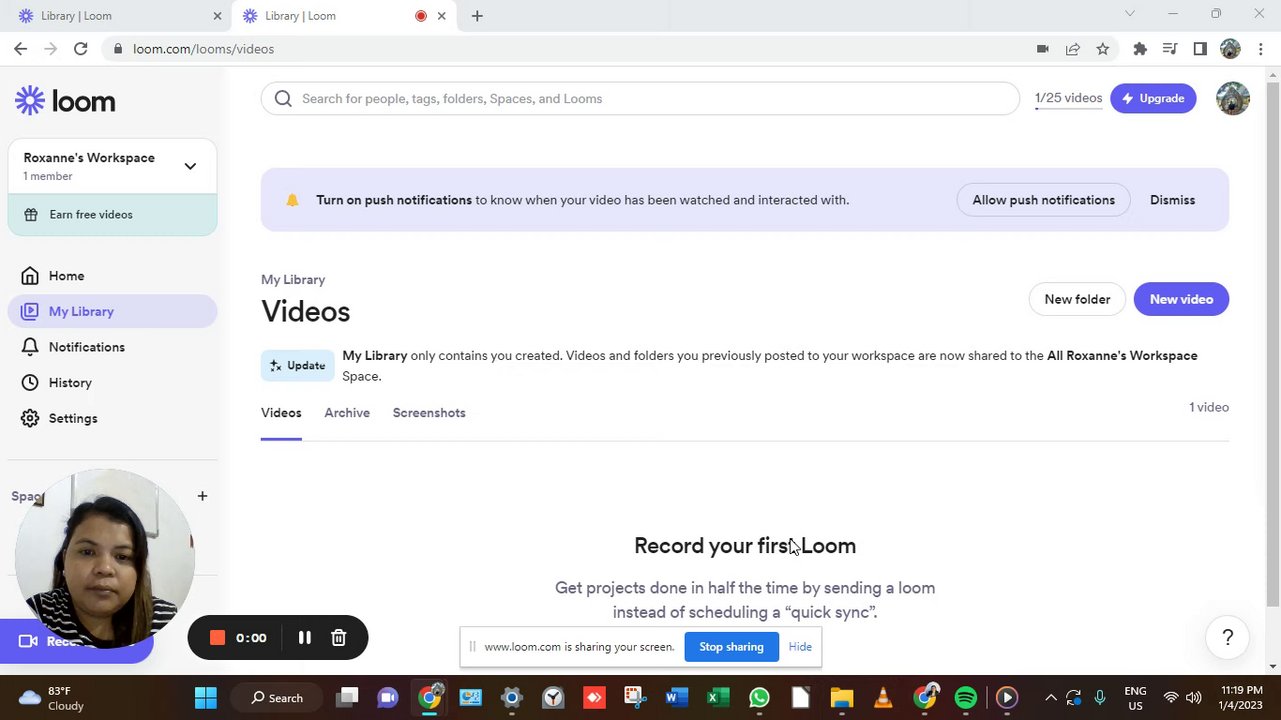
Task: Open WhatsApp from the taskbar
Action: click(759, 698)
